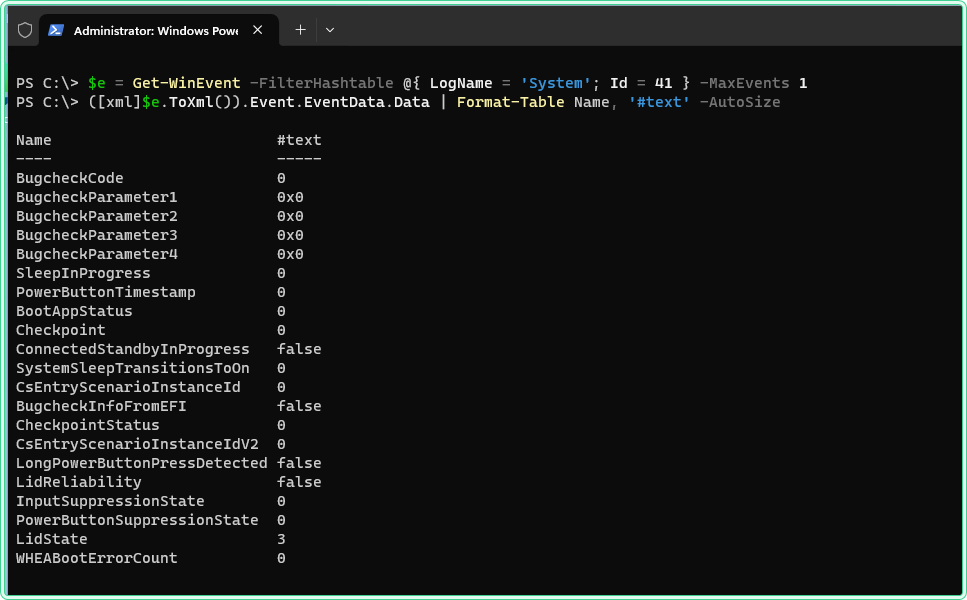This screenshot has height=600, width=967.
Task: Click the InputSuppressionState row name
Action: [110, 501]
